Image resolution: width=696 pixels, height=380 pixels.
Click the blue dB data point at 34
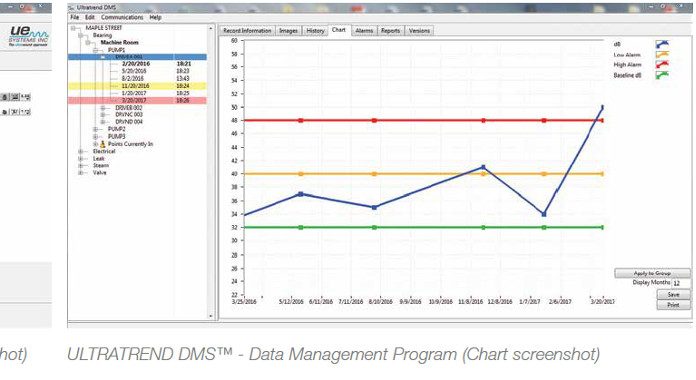[x=544, y=214]
